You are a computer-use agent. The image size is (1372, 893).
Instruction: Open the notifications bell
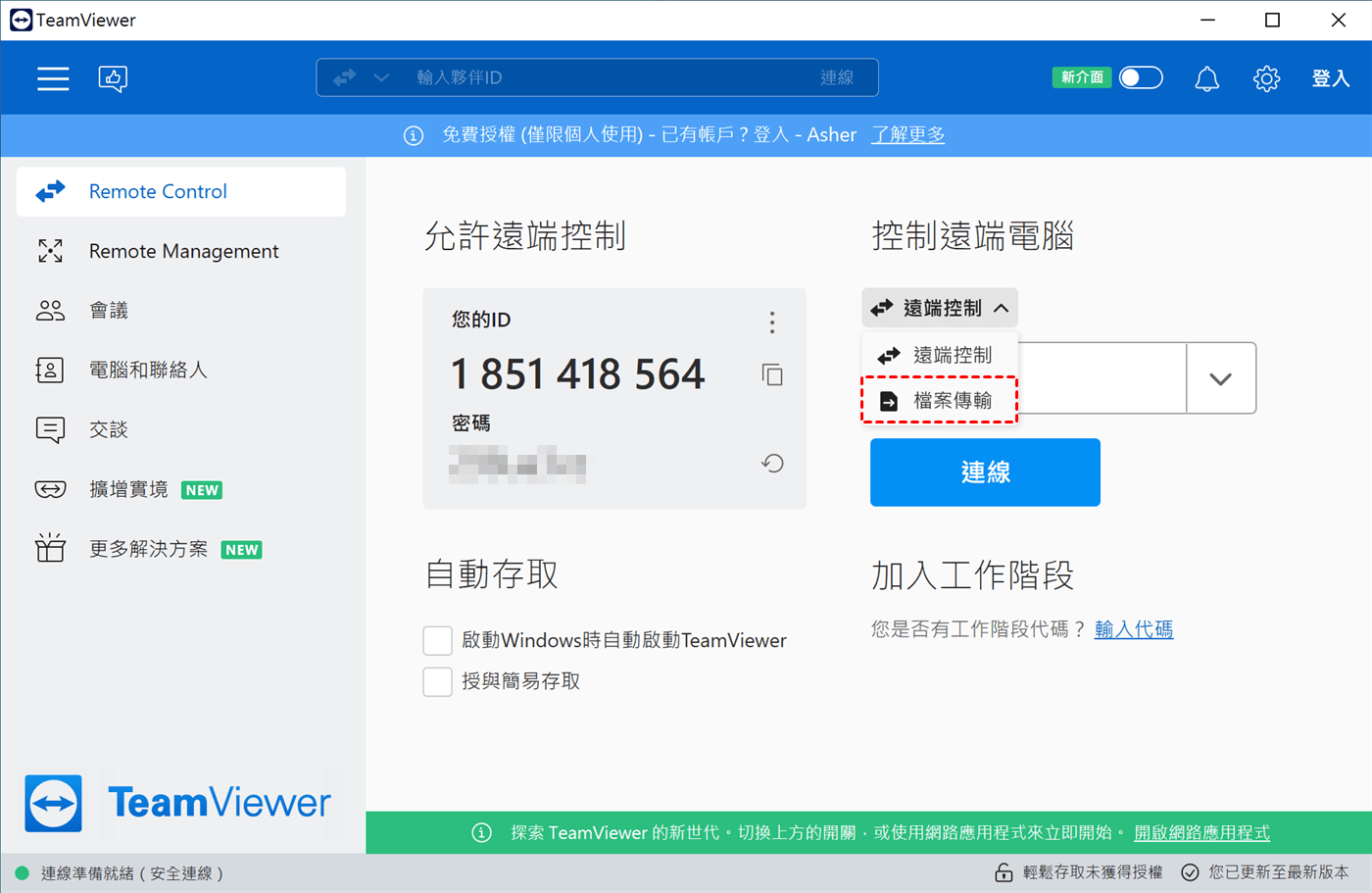click(1207, 78)
